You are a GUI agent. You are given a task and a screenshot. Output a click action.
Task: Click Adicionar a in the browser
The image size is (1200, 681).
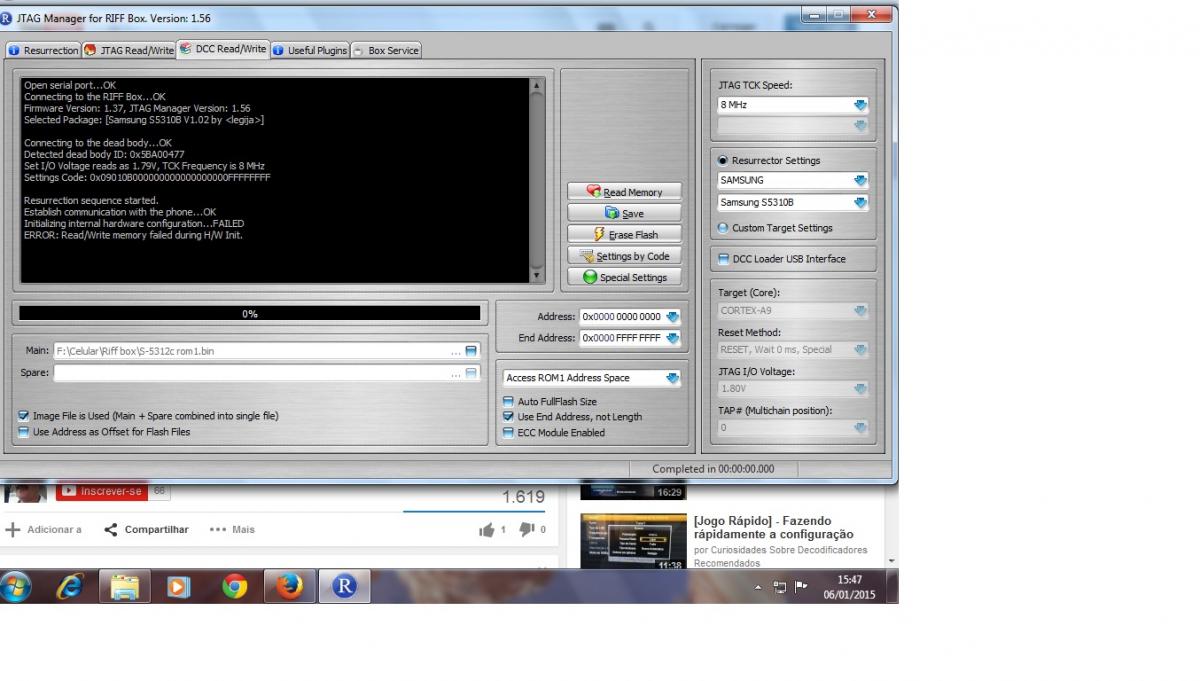coord(44,529)
